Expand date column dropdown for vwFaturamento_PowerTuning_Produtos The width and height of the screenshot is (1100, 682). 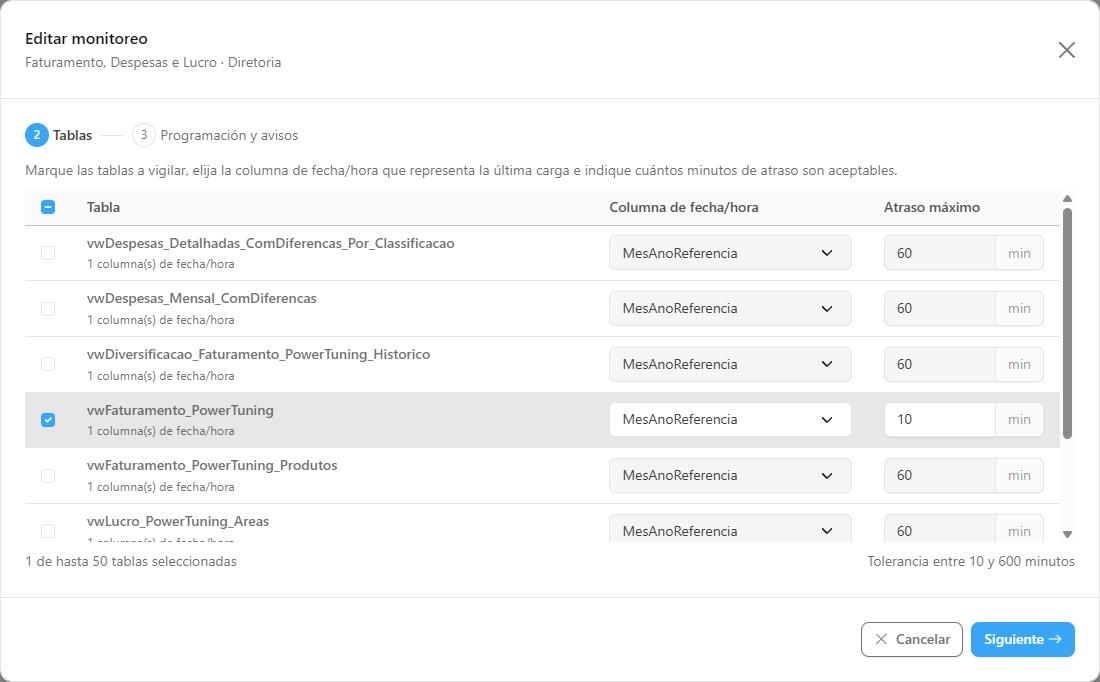point(730,476)
